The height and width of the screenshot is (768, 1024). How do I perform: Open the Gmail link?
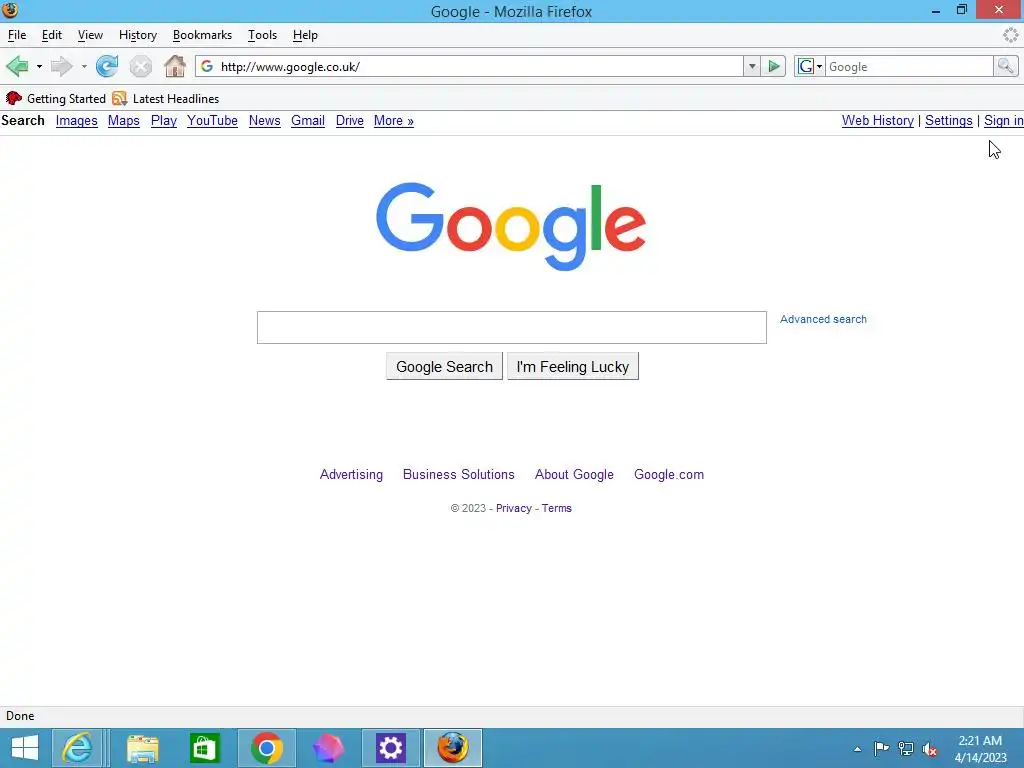click(x=308, y=121)
